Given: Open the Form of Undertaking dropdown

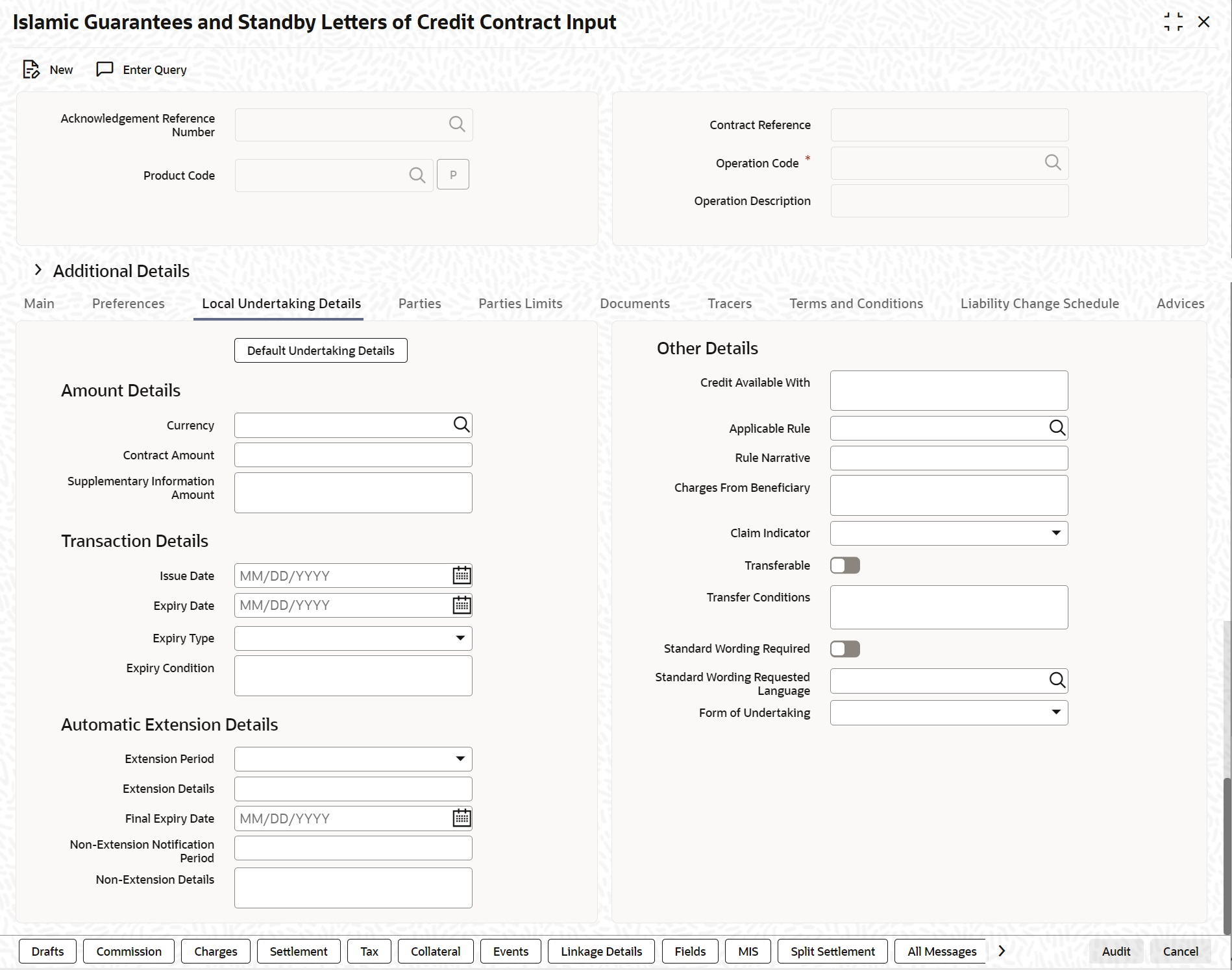Looking at the screenshot, I should point(949,712).
